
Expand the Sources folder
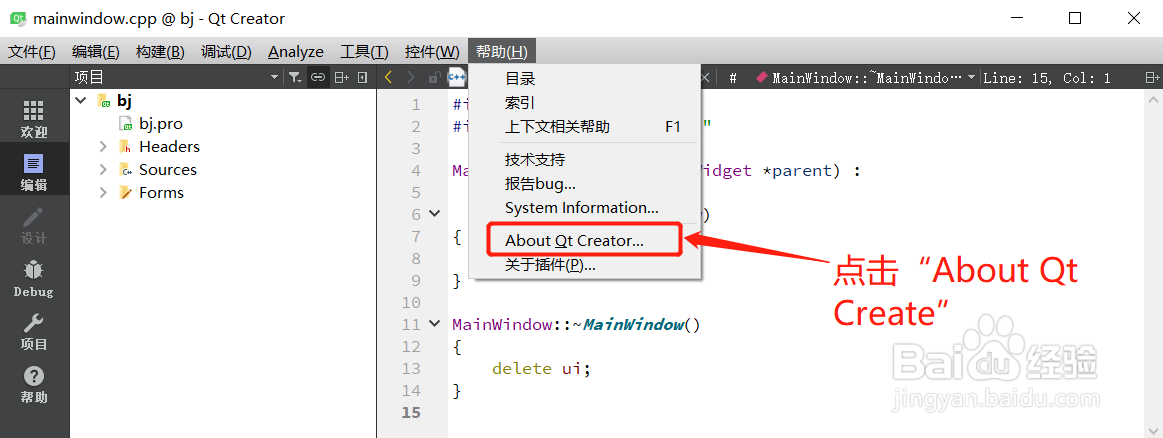click(x=103, y=170)
